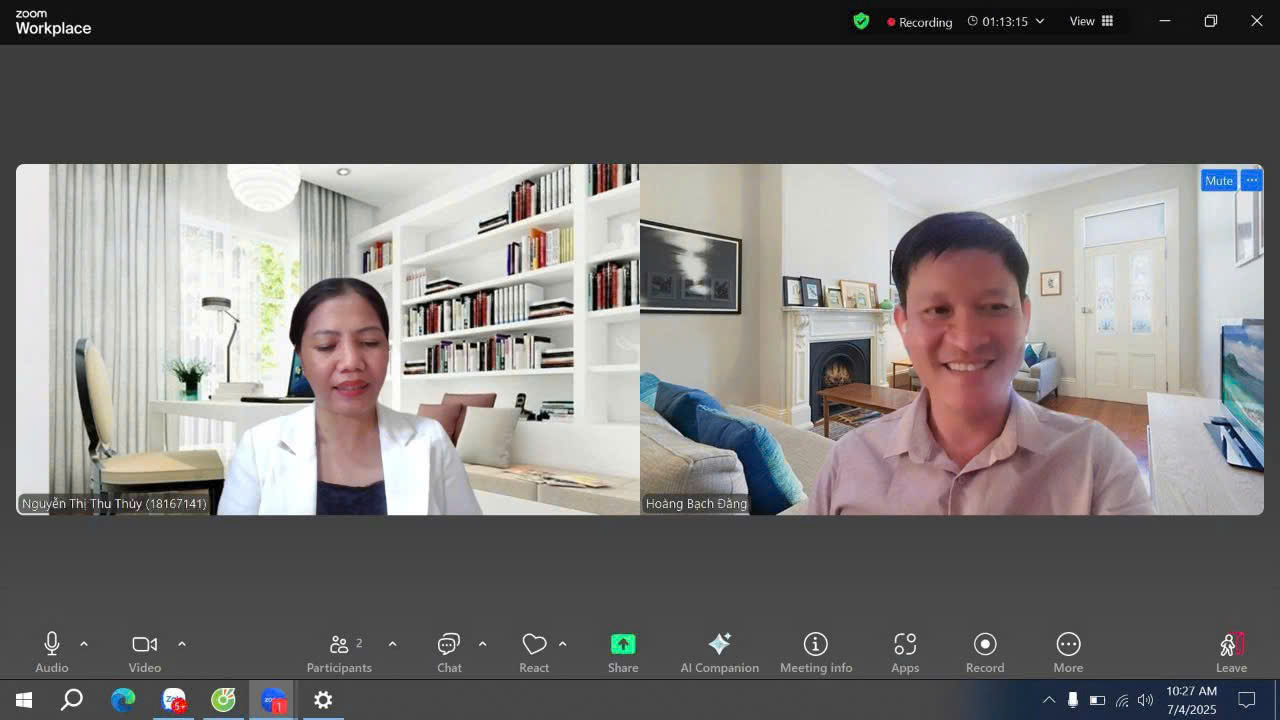Open the React menu
The image size is (1280, 720).
pyautogui.click(x=534, y=653)
